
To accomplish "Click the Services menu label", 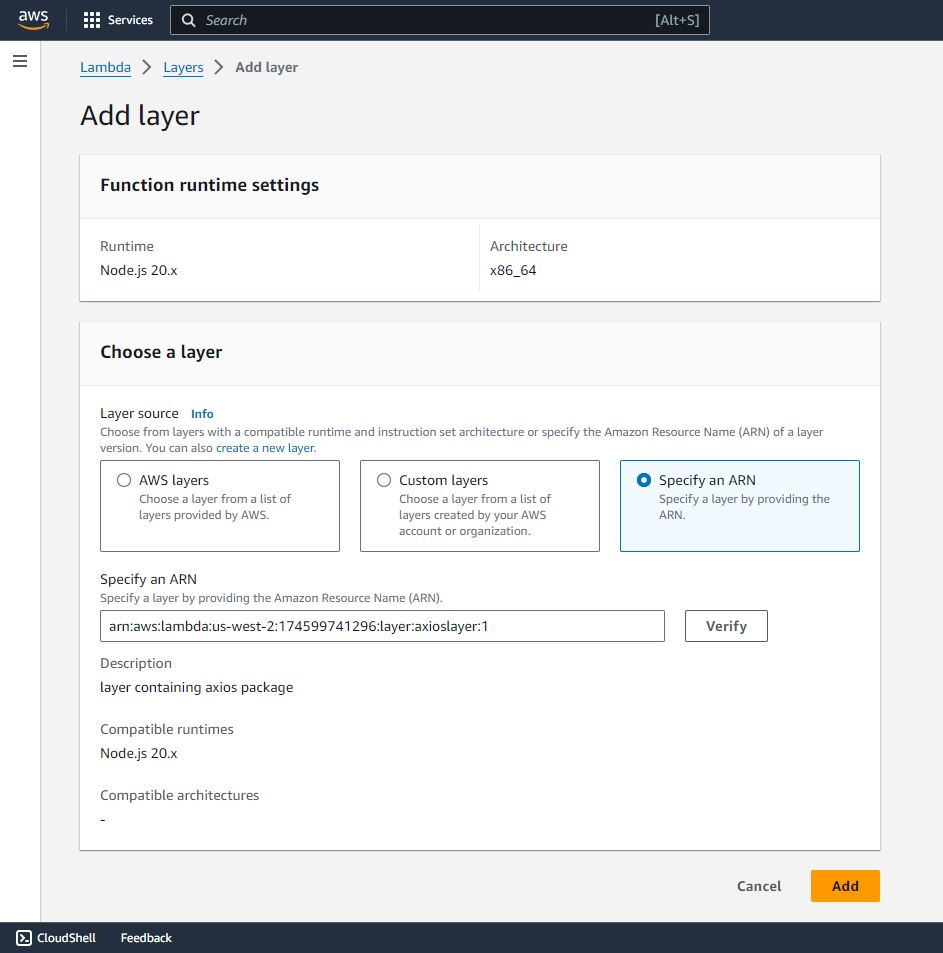I will tap(130, 20).
